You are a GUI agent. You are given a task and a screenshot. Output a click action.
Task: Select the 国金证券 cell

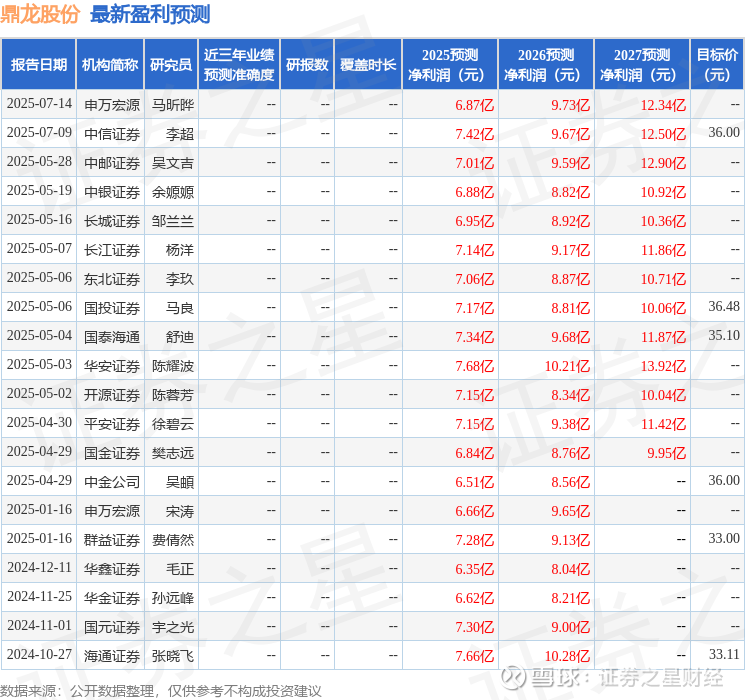click(112, 453)
